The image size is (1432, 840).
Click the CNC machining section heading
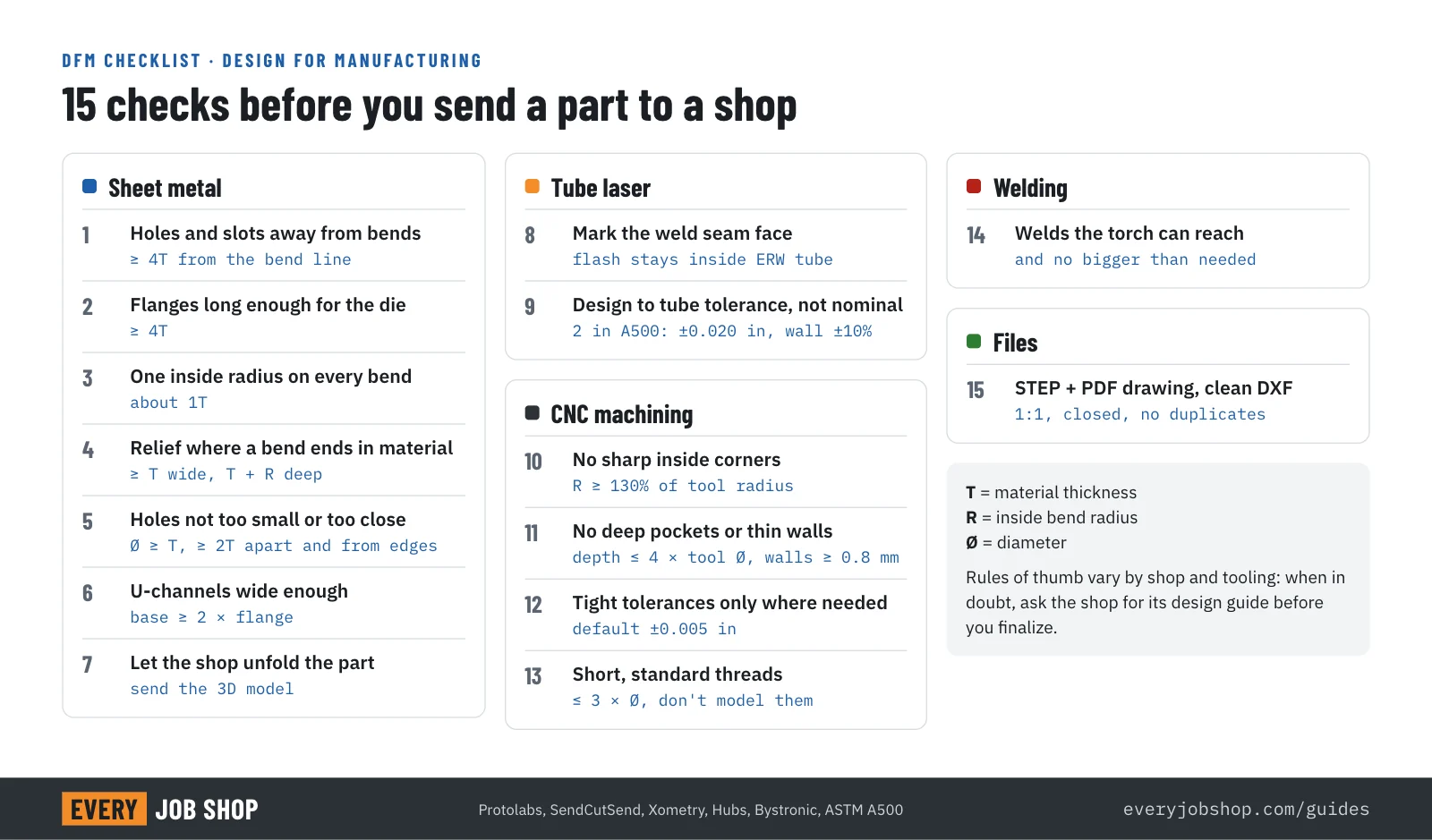(621, 414)
